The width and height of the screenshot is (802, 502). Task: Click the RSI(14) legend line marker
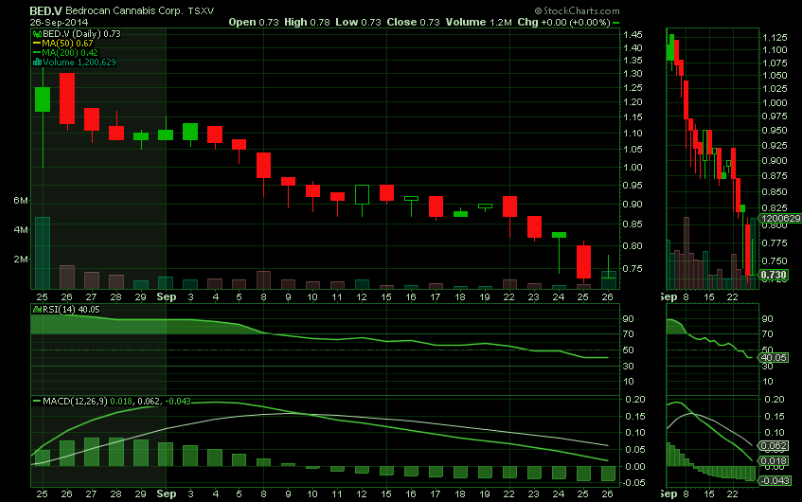point(34,310)
